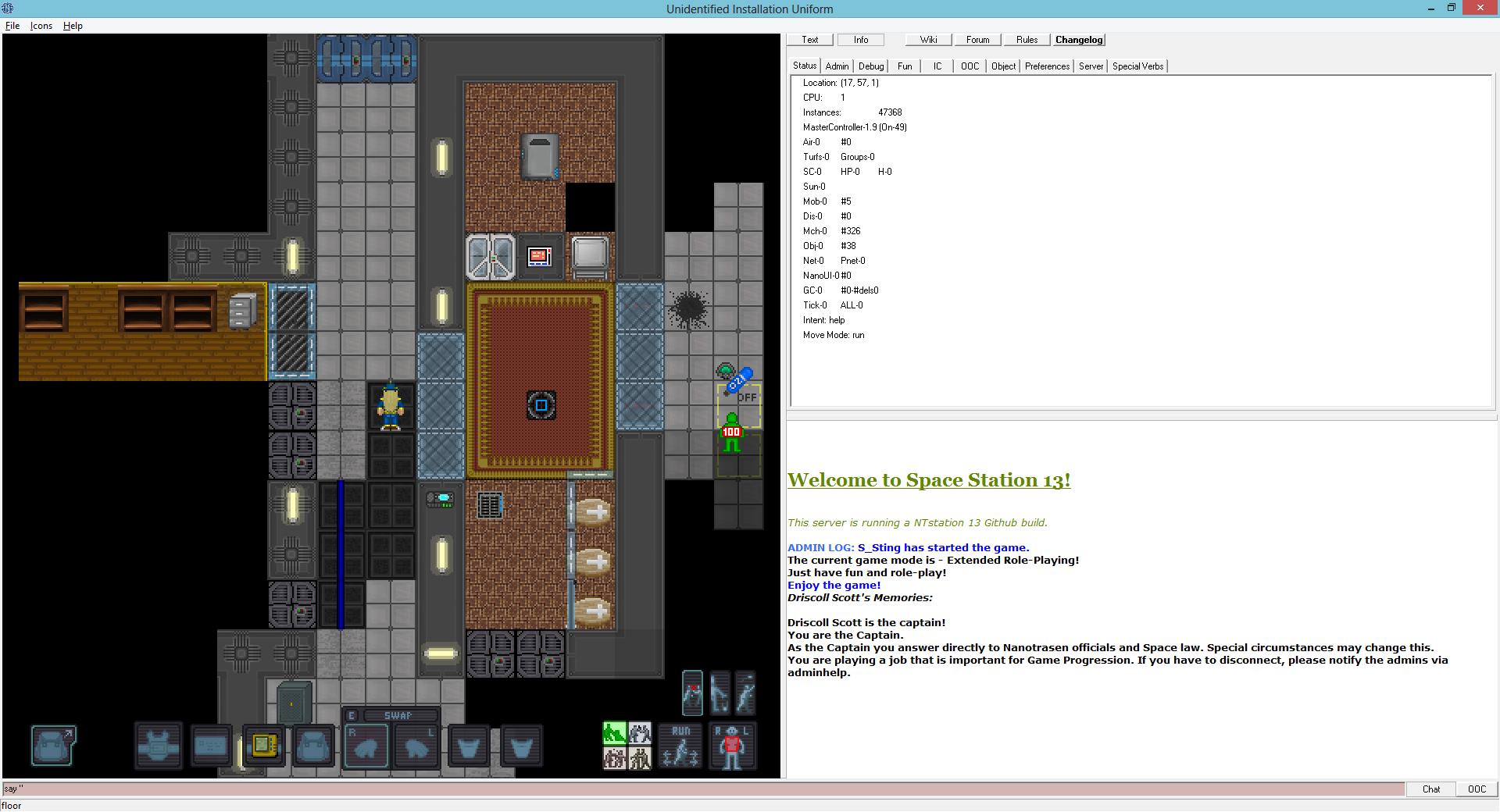Image resolution: width=1500 pixels, height=812 pixels.
Task: Click the last pocket slot in the inventory bar
Action: coord(521,746)
